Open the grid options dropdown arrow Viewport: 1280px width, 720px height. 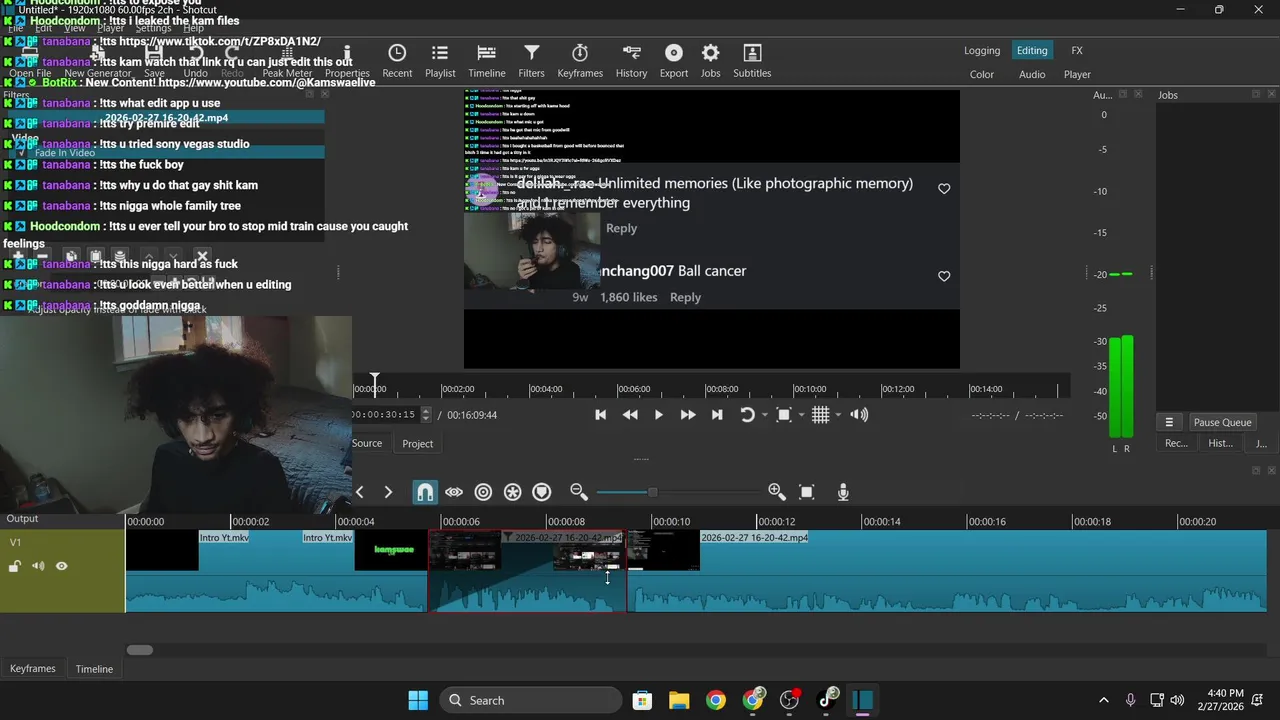(x=838, y=415)
